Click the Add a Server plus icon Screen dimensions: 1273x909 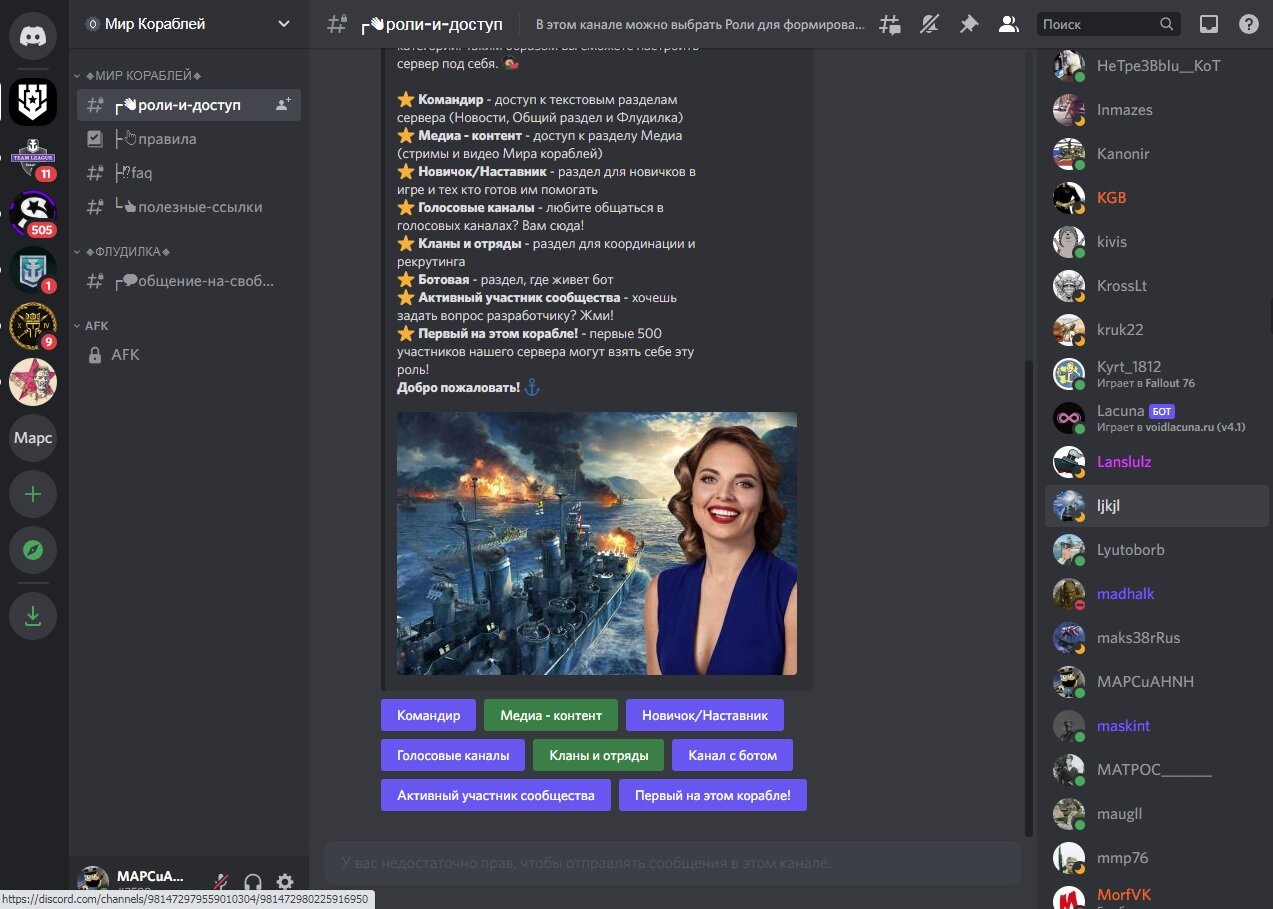tap(33, 494)
